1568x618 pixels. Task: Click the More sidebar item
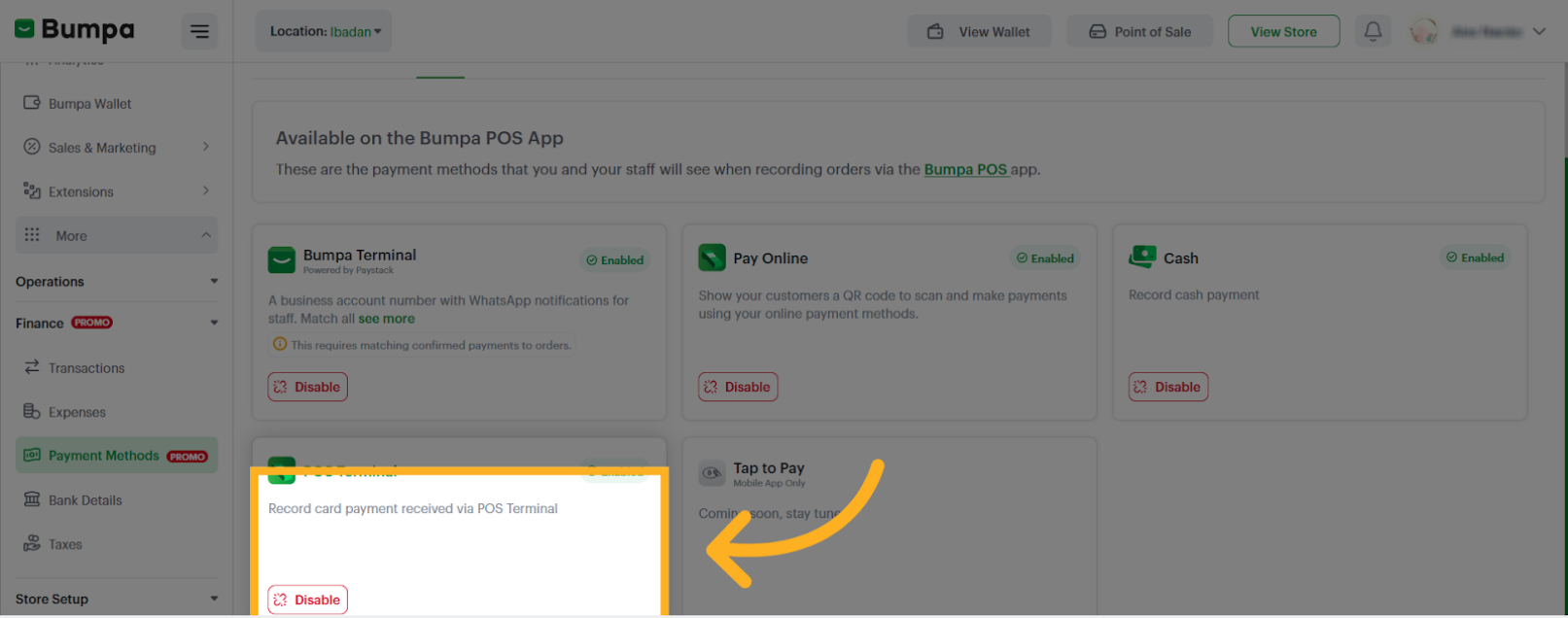[117, 235]
